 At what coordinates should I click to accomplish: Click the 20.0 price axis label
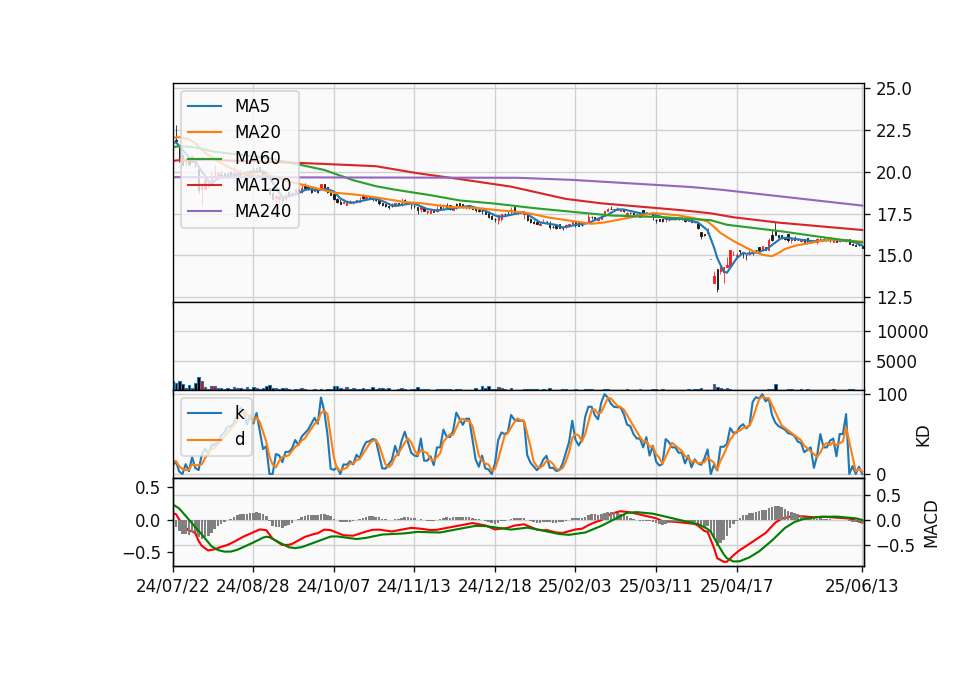894,173
